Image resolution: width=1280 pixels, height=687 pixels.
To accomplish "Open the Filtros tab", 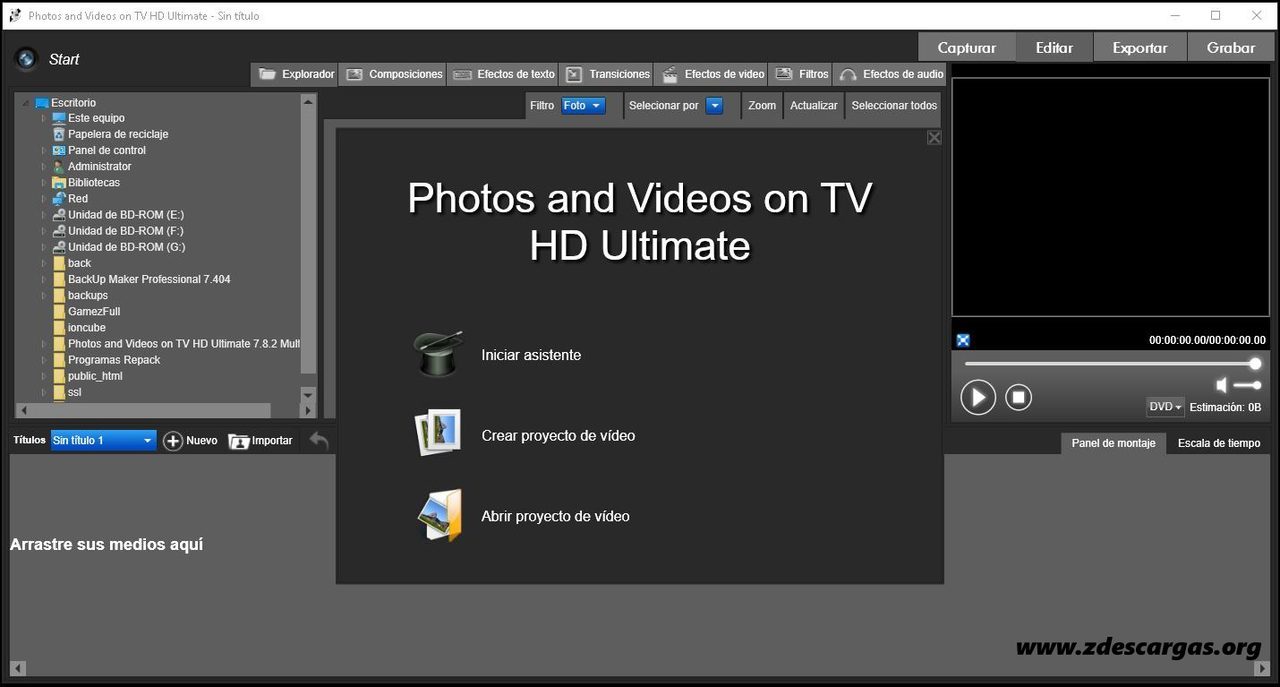I will (x=801, y=74).
